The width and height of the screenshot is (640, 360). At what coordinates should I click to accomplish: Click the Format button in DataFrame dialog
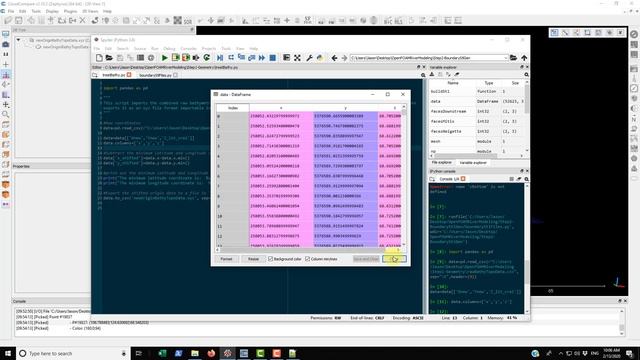[x=226, y=259]
